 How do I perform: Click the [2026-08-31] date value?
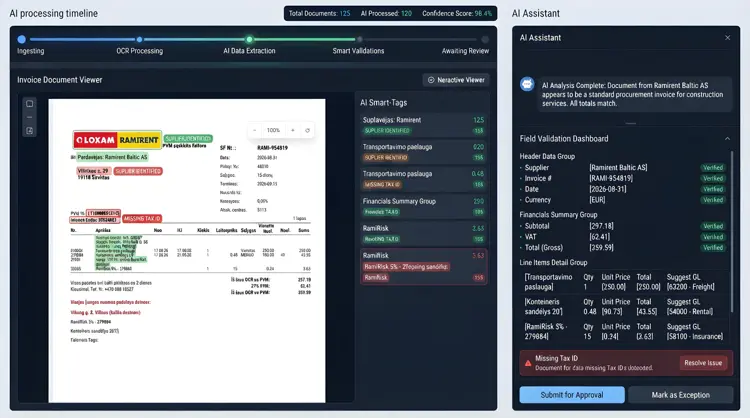607,189
